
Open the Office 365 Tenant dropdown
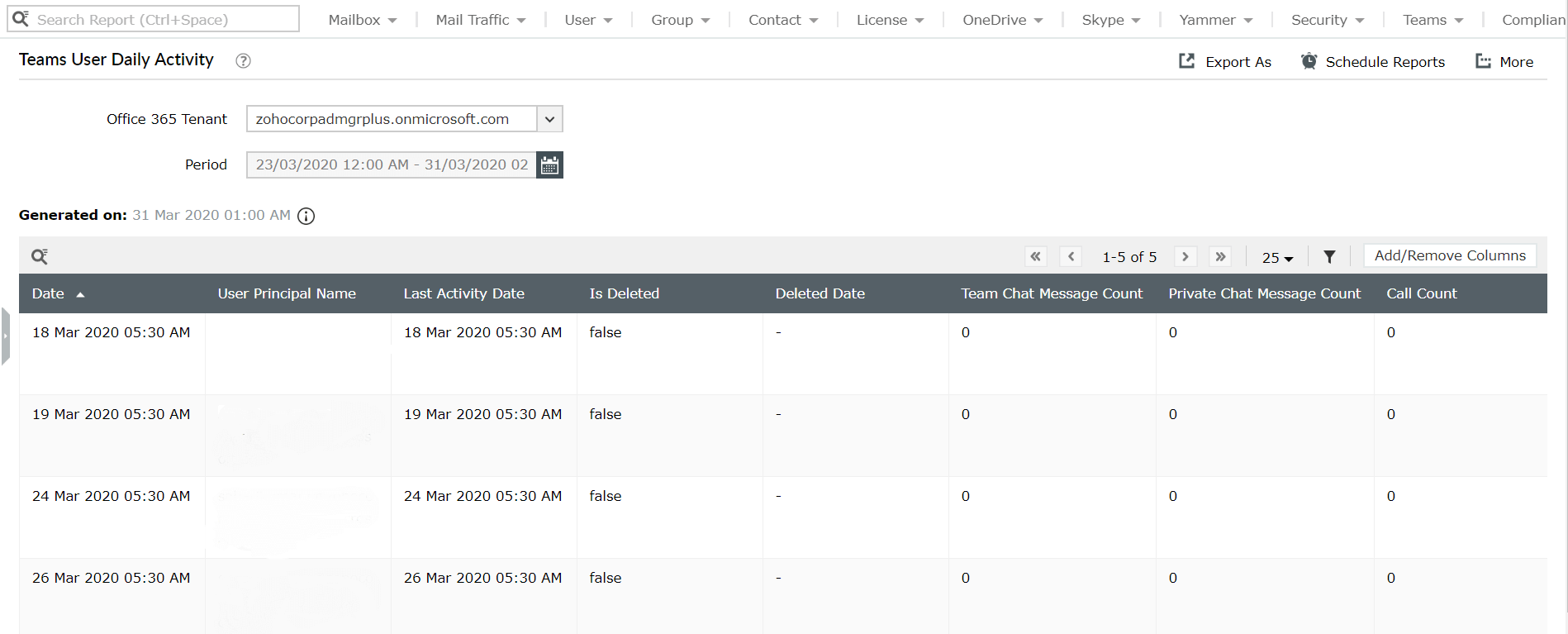click(x=549, y=119)
